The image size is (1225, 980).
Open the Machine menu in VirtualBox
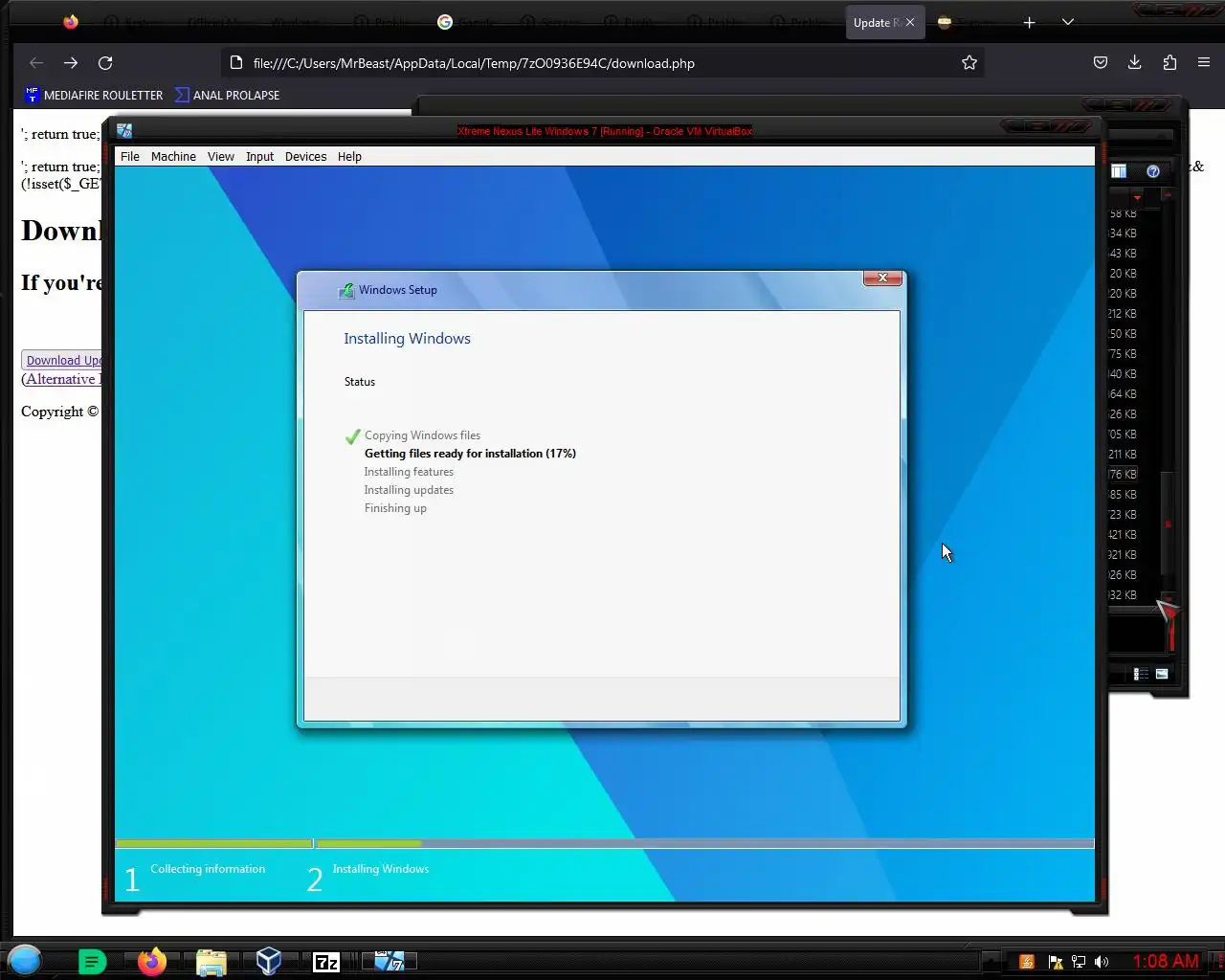coord(173,157)
